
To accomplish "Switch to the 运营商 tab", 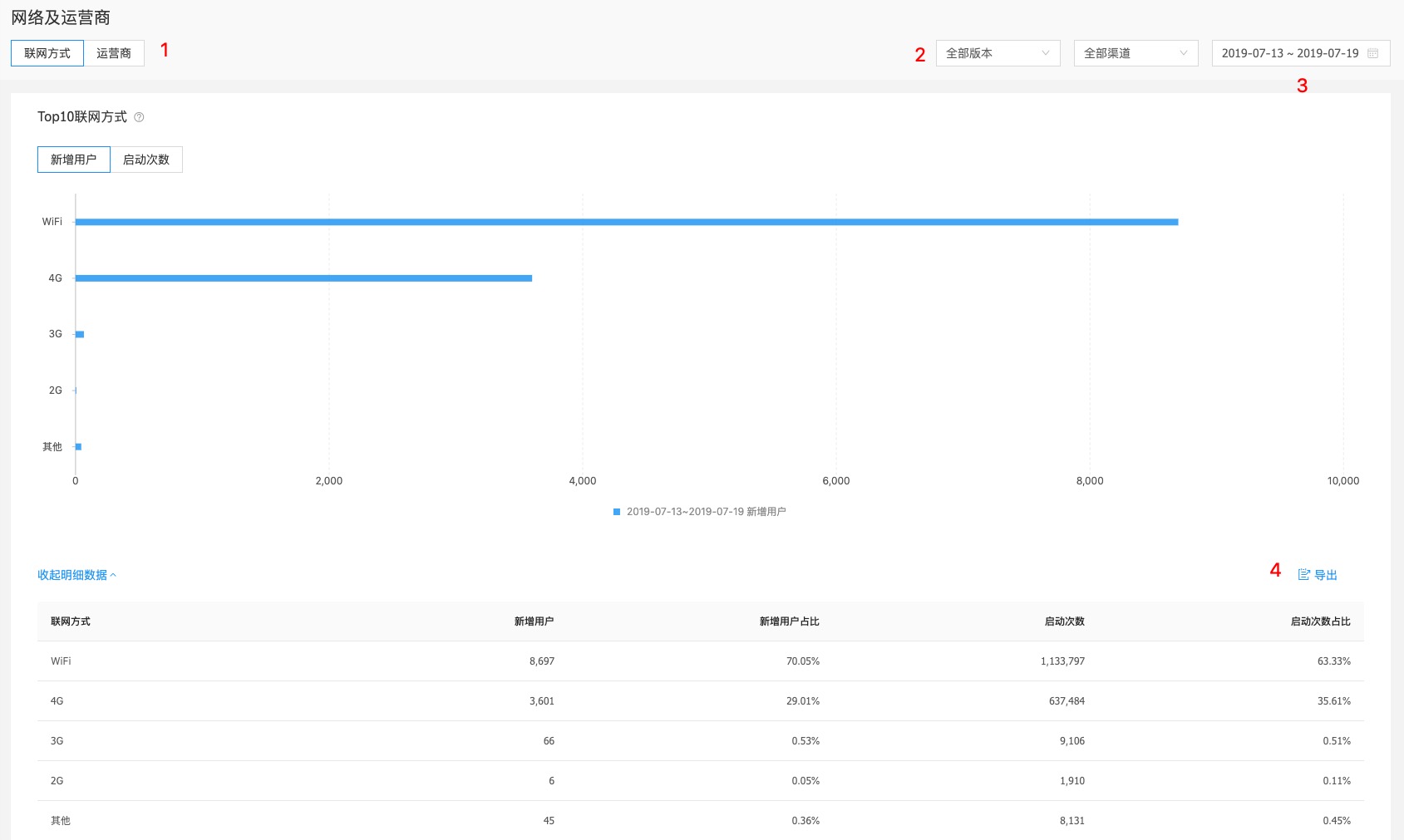I will pyautogui.click(x=114, y=53).
